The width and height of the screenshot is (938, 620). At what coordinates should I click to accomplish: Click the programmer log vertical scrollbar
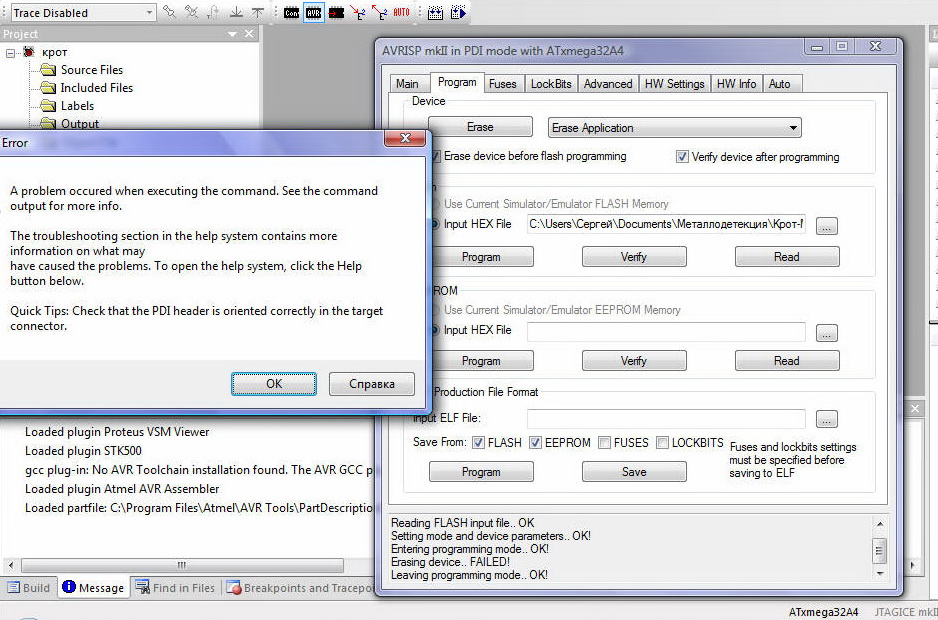(x=879, y=549)
